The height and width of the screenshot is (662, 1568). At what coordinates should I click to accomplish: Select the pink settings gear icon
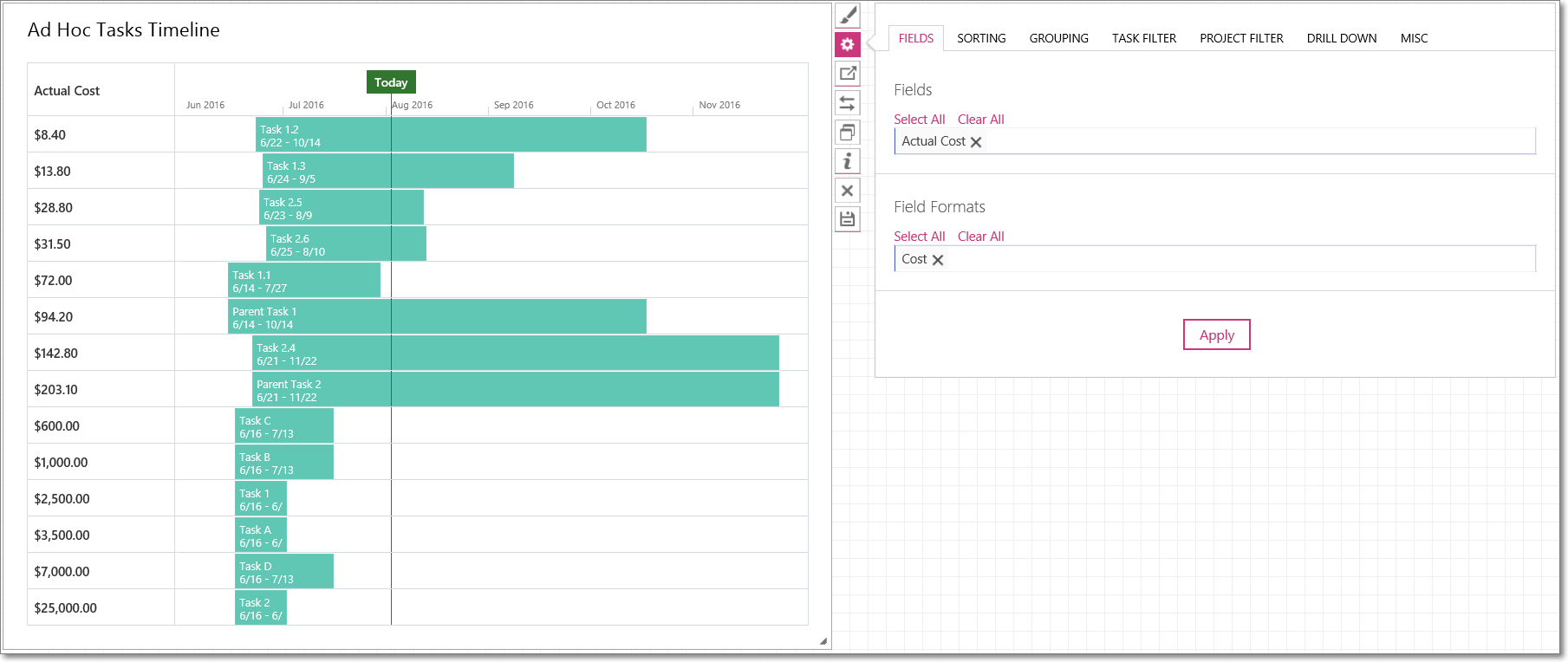click(x=848, y=44)
